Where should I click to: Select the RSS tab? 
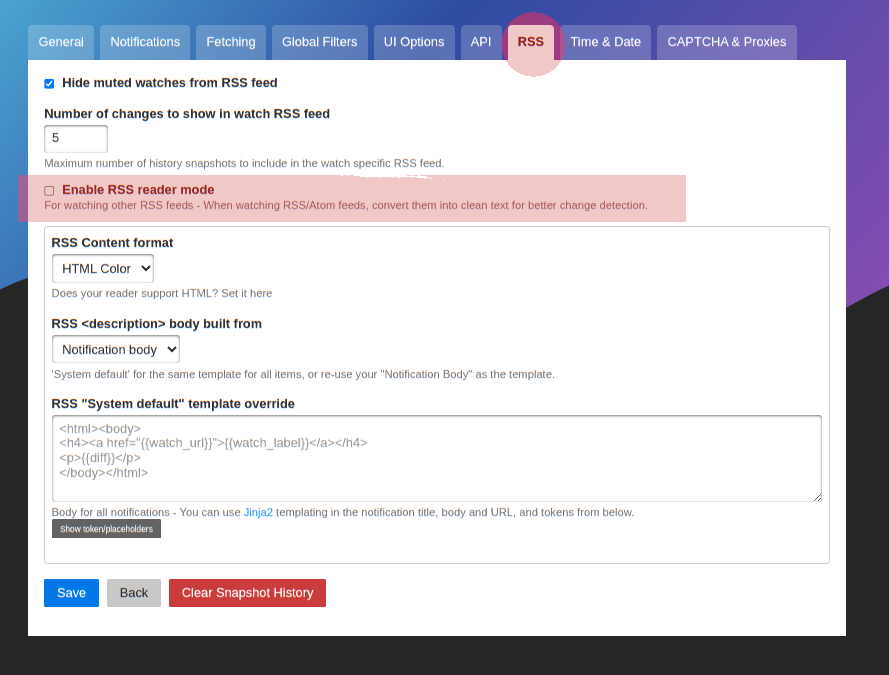(x=531, y=41)
